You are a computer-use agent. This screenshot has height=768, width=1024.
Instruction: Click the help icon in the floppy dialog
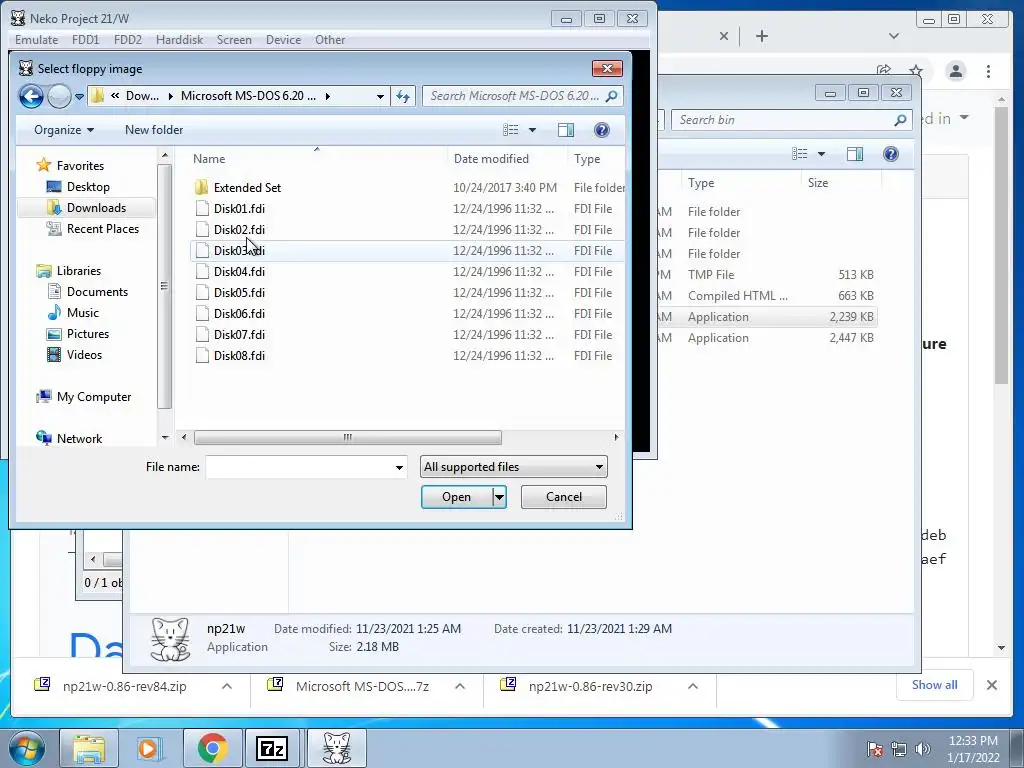pos(601,130)
